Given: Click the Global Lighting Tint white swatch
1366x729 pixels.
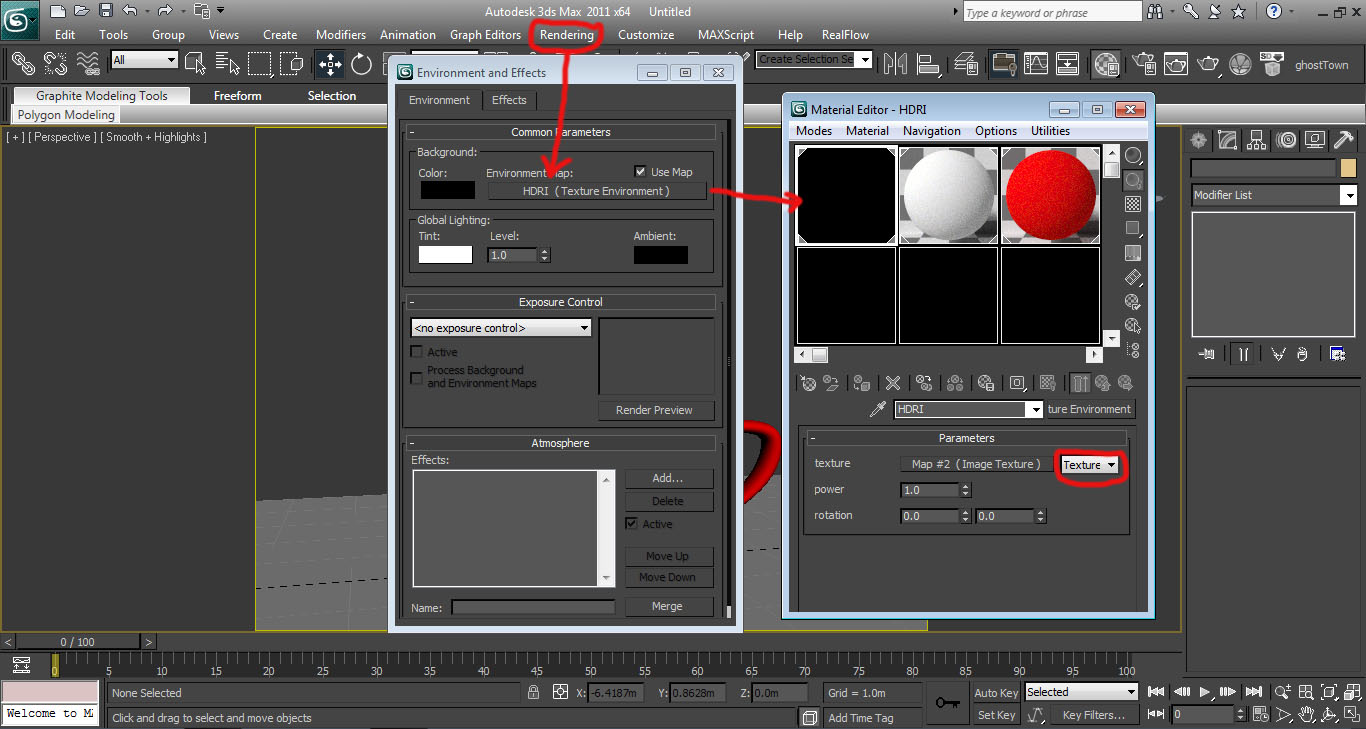Looking at the screenshot, I should (x=445, y=255).
